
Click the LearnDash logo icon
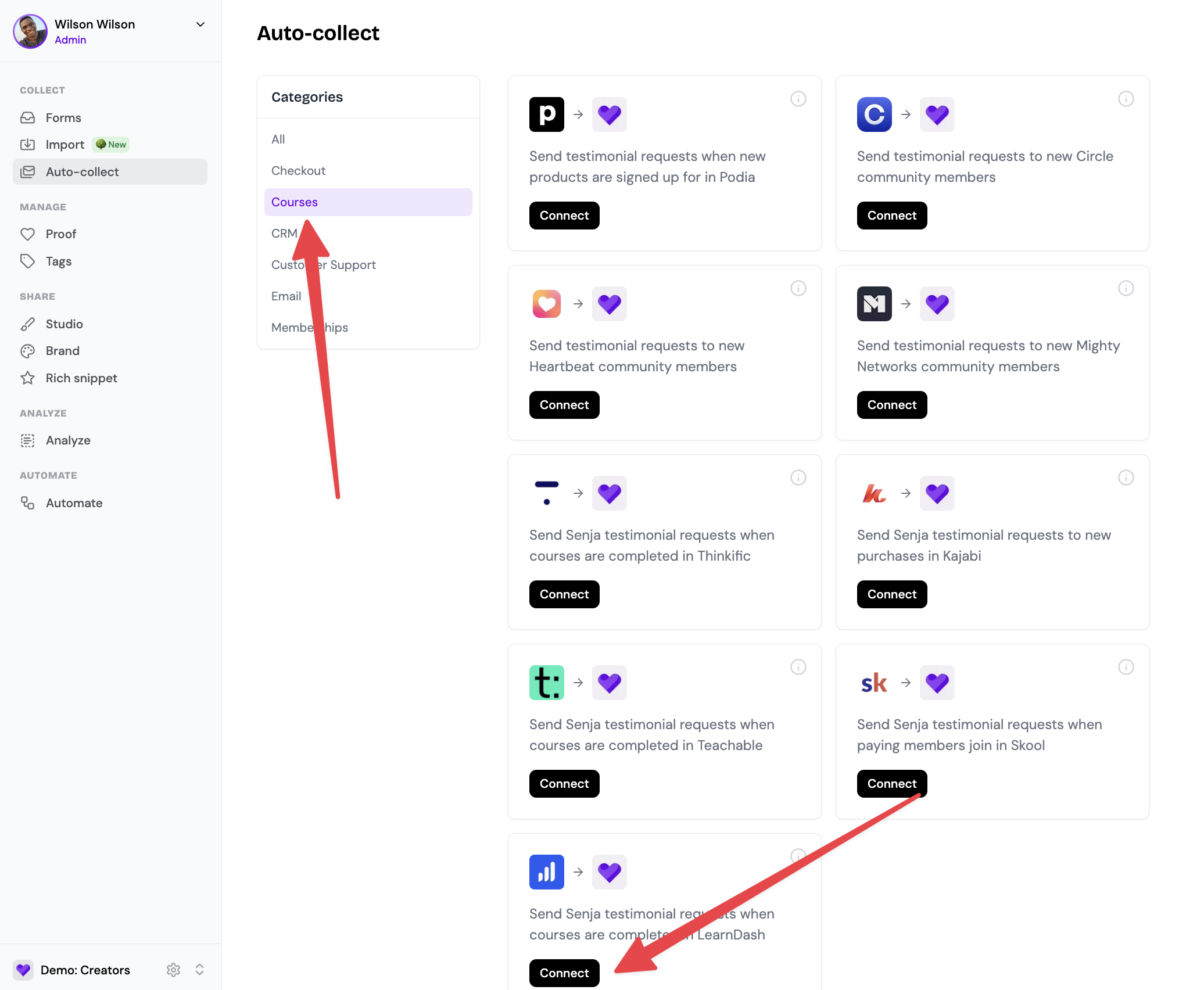[547, 872]
